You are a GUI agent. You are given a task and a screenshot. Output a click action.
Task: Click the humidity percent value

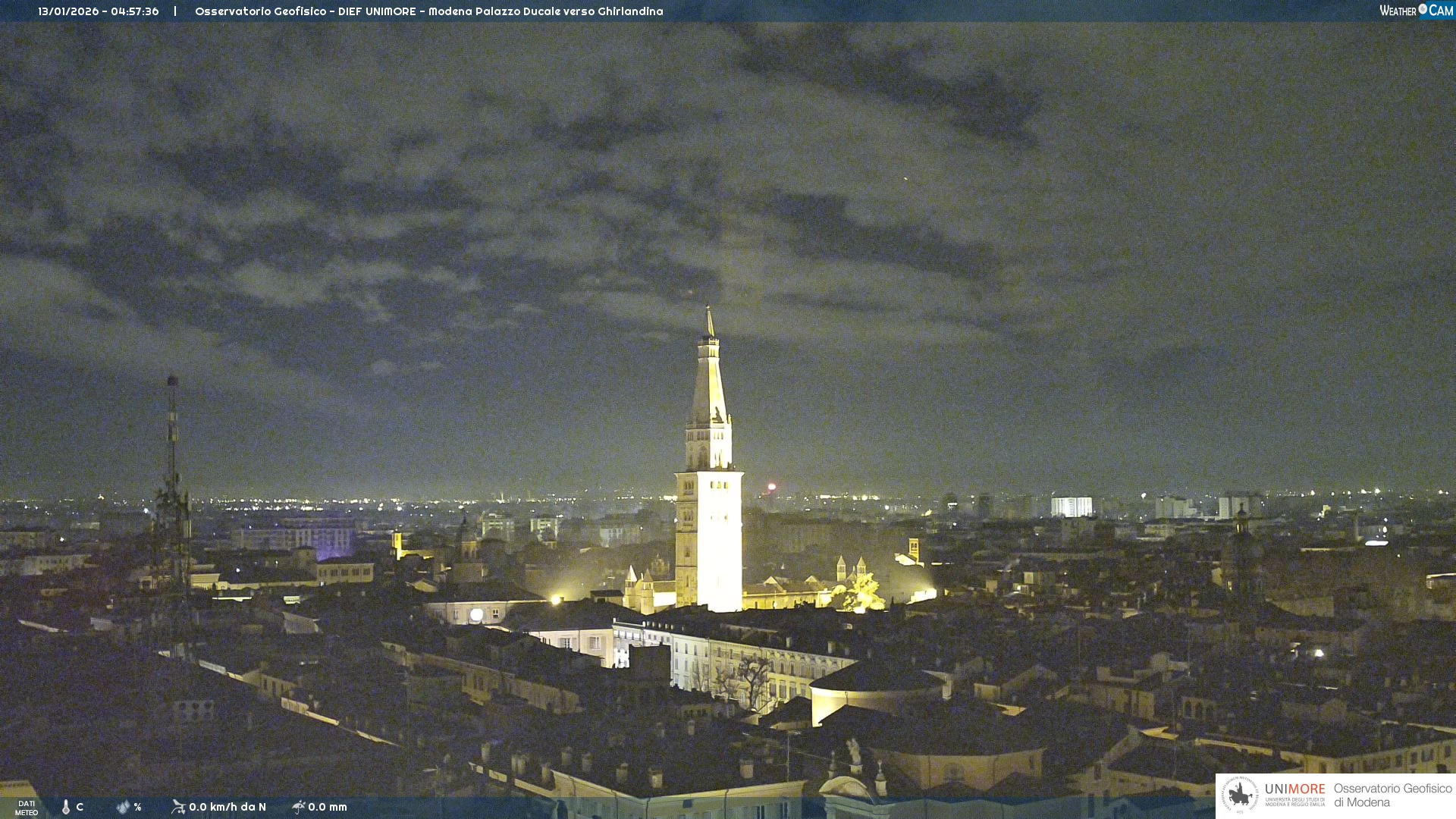click(x=137, y=807)
